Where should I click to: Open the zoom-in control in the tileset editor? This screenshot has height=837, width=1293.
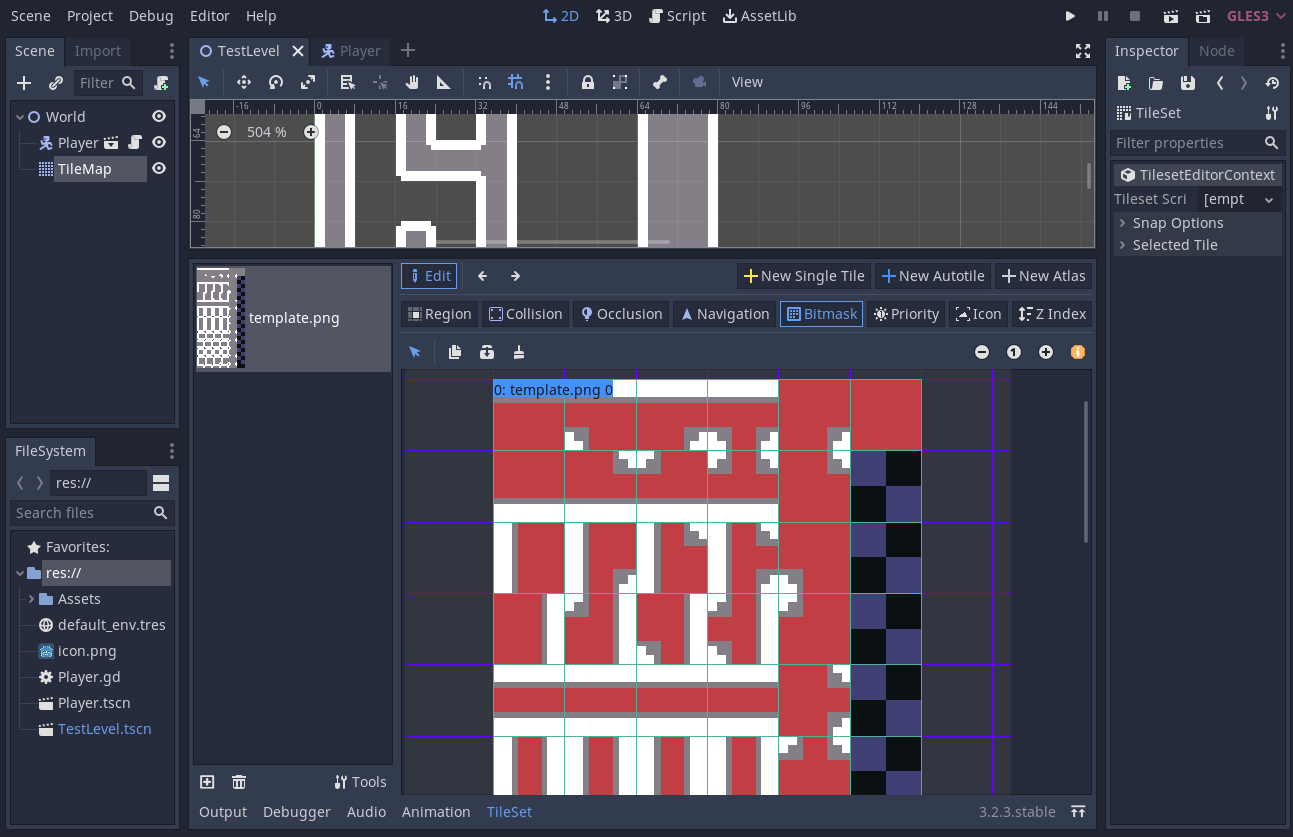pos(1045,352)
